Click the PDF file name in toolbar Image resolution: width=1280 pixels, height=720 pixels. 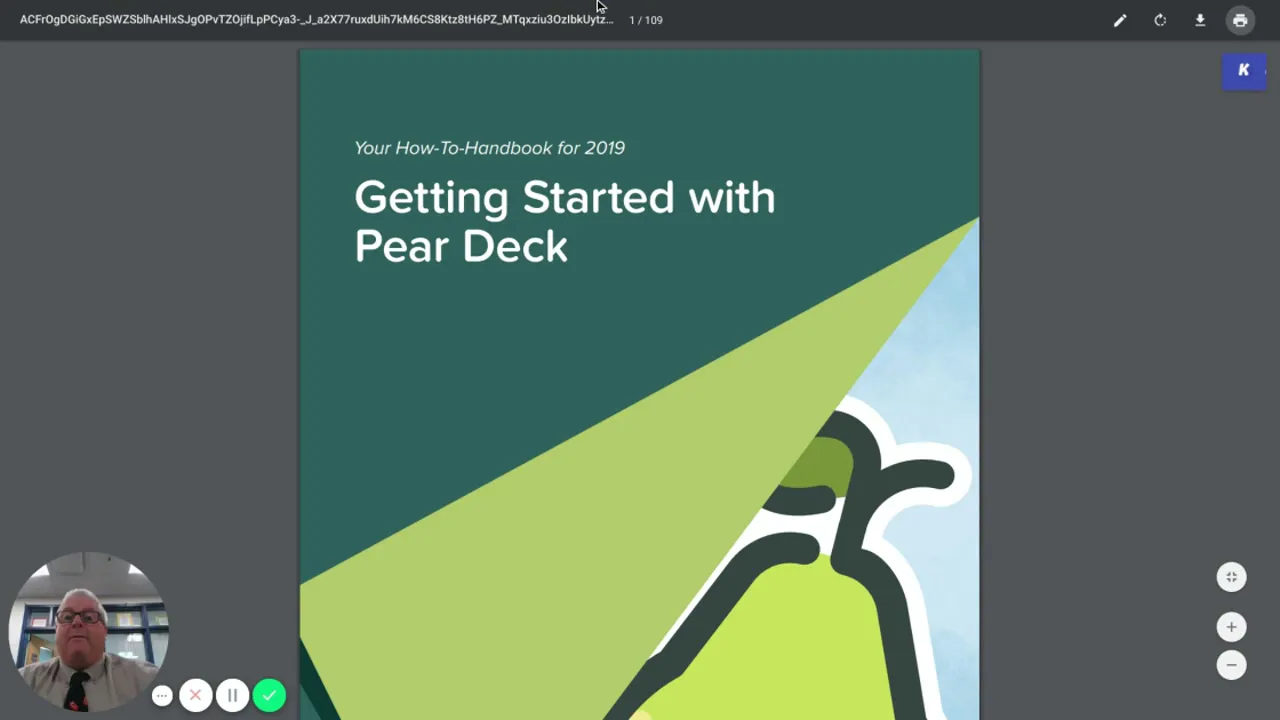click(316, 19)
